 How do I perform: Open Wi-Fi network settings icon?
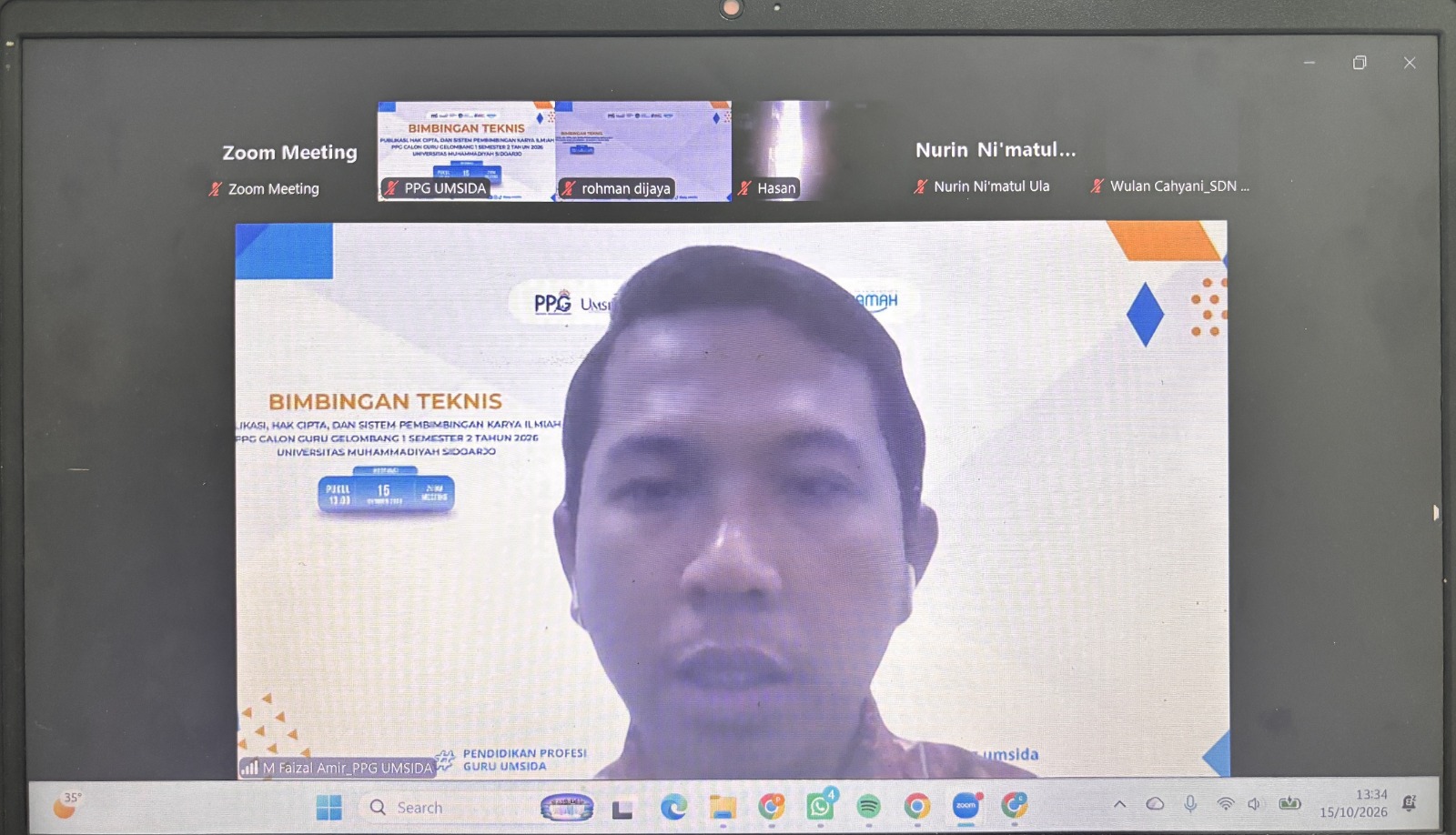1226,804
